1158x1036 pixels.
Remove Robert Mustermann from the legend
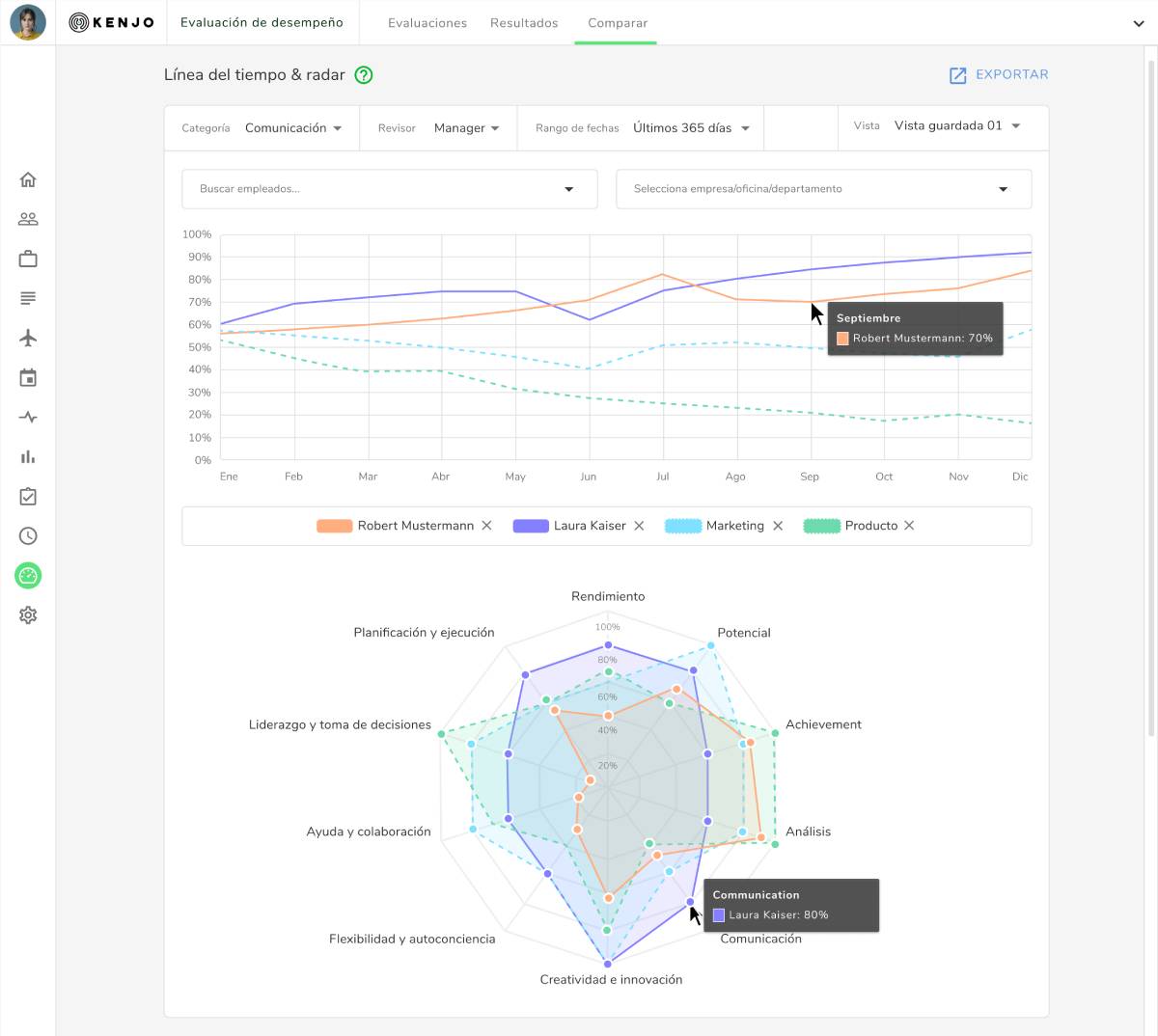point(487,526)
